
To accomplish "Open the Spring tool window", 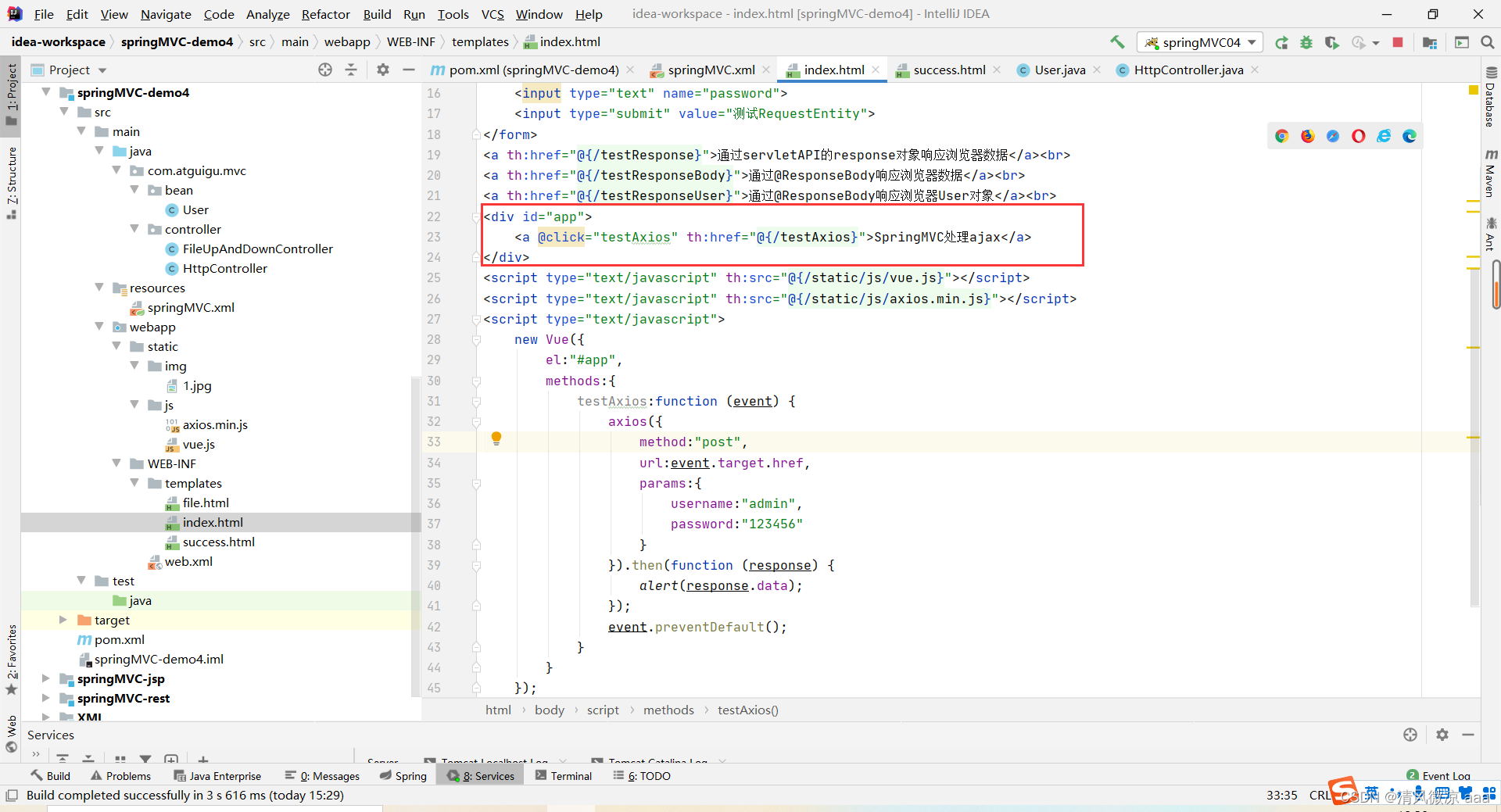I will point(403,776).
